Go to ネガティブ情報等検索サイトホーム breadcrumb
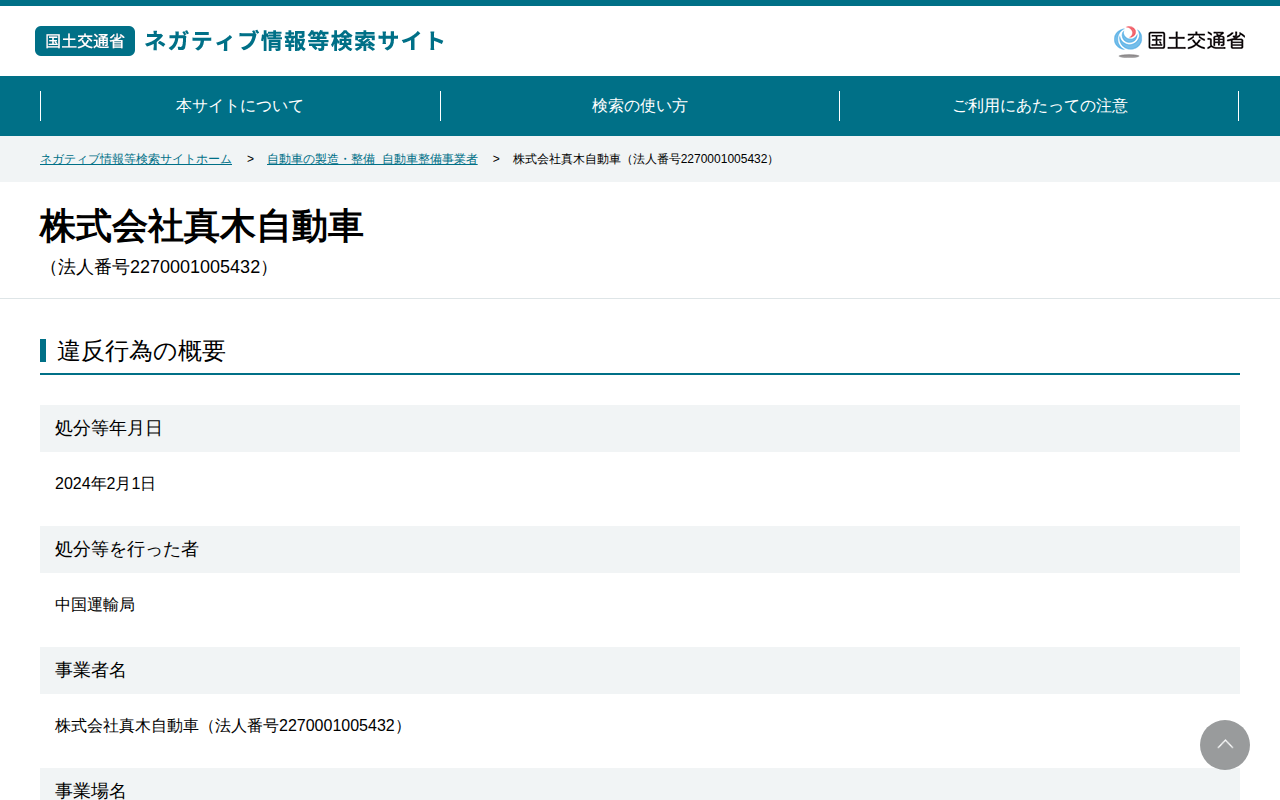This screenshot has width=1280, height=800. (136, 159)
